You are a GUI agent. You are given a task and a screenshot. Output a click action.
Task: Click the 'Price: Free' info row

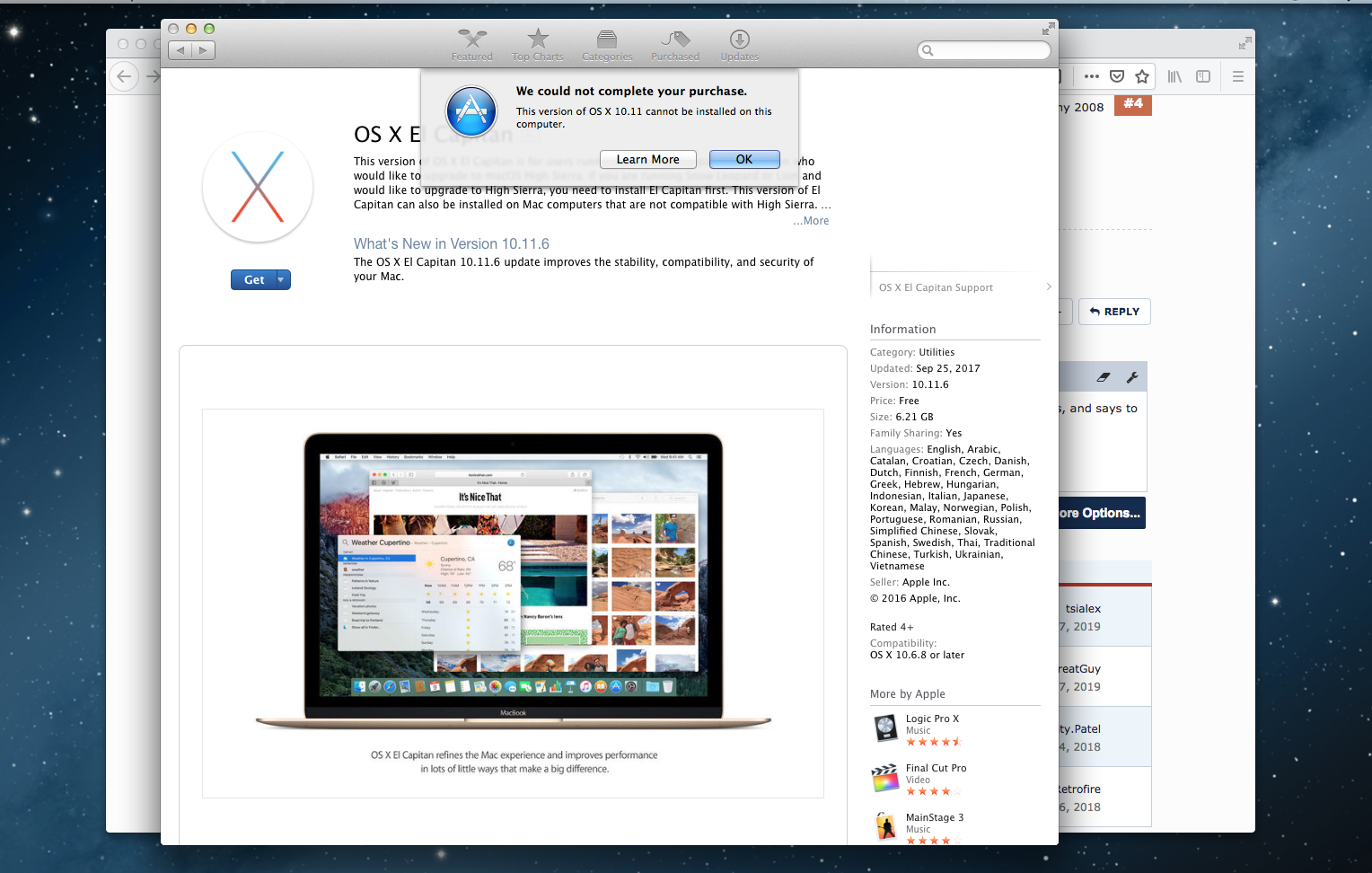point(894,401)
